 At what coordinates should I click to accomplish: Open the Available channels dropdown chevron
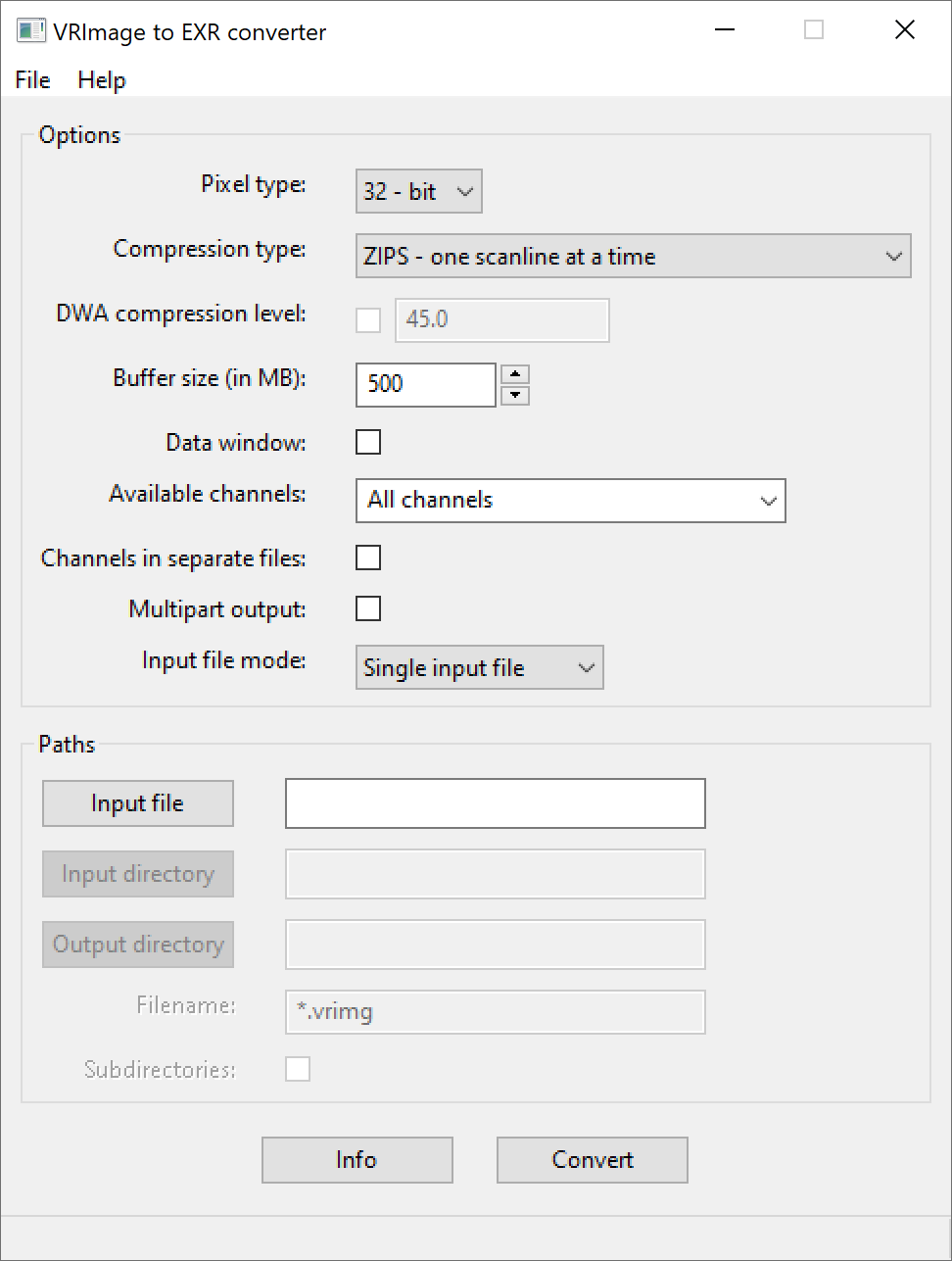[768, 501]
